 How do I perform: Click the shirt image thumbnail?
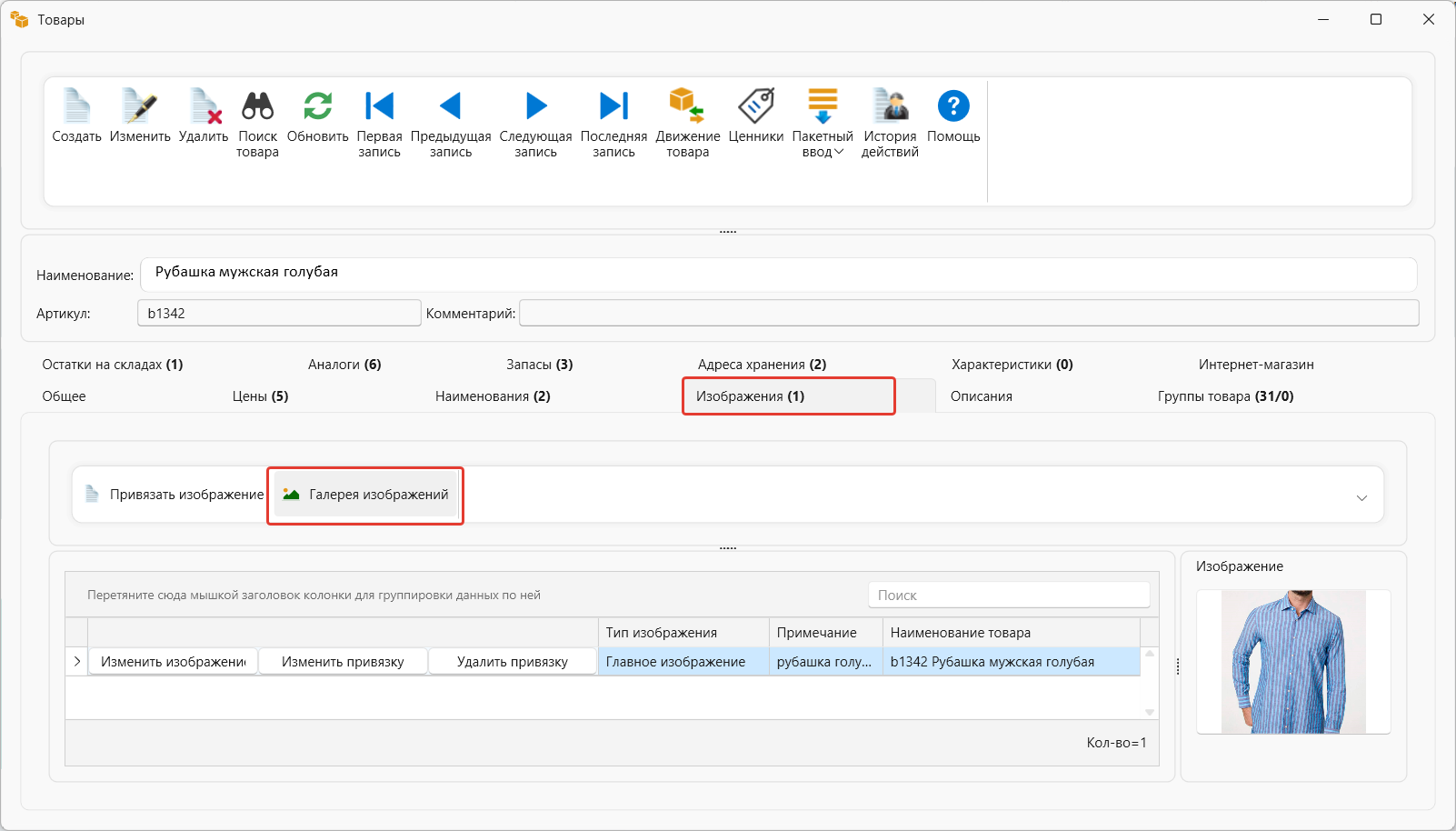1293,662
